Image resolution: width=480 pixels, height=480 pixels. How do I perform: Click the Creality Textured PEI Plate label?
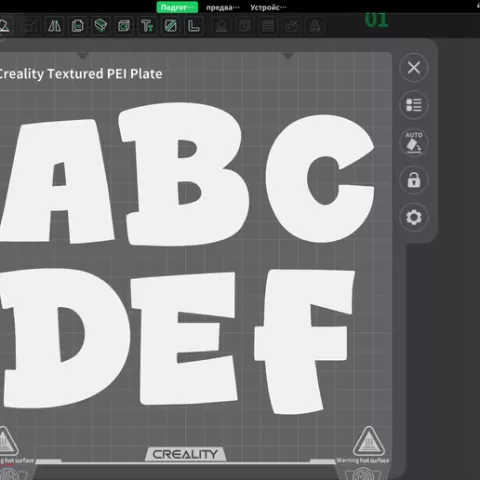pyautogui.click(x=81, y=74)
